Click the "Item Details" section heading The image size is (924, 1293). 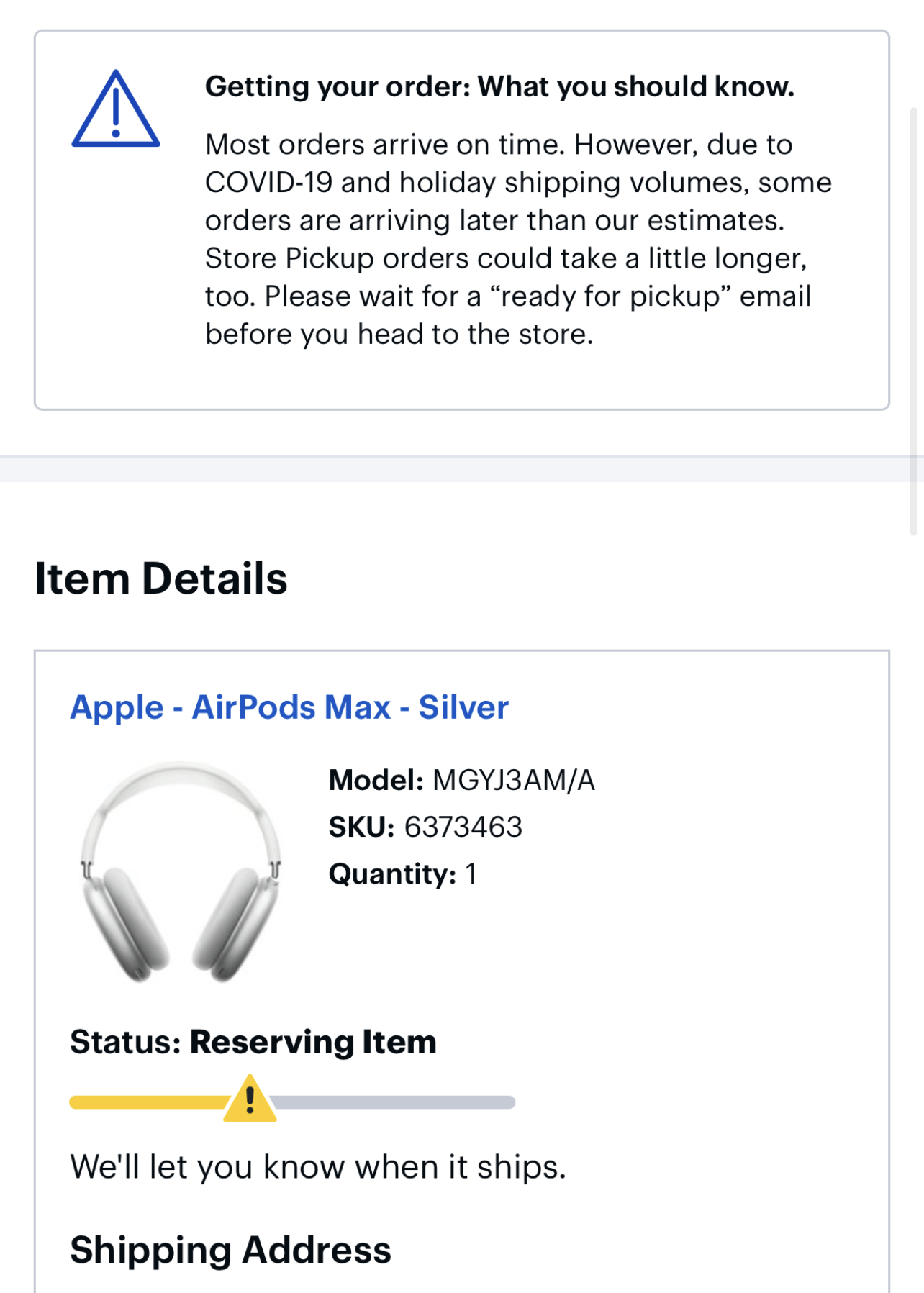161,579
